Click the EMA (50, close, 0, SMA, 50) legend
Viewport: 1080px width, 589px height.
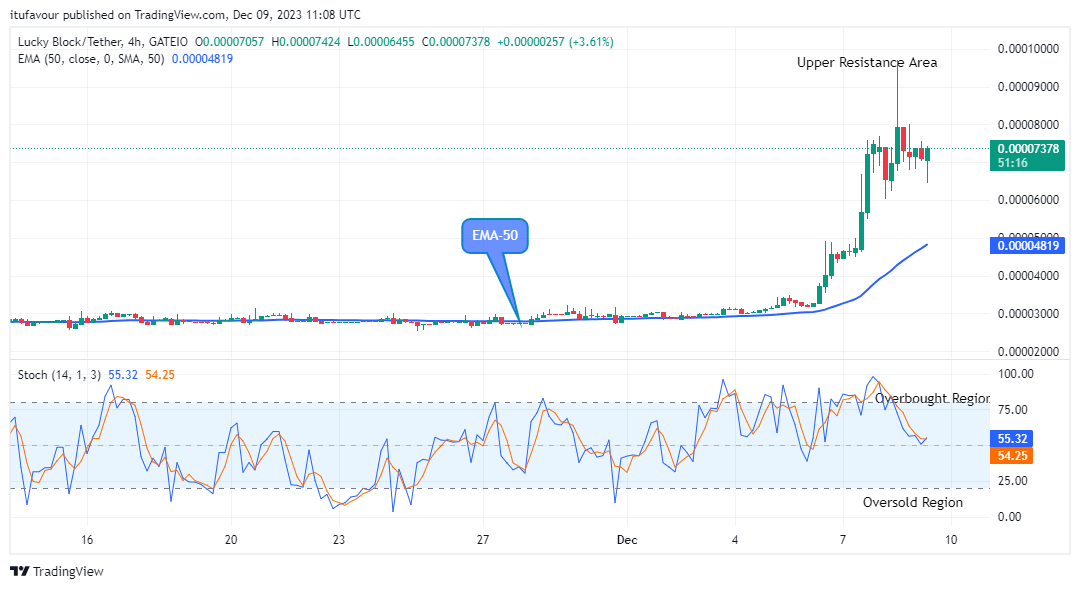[91, 59]
